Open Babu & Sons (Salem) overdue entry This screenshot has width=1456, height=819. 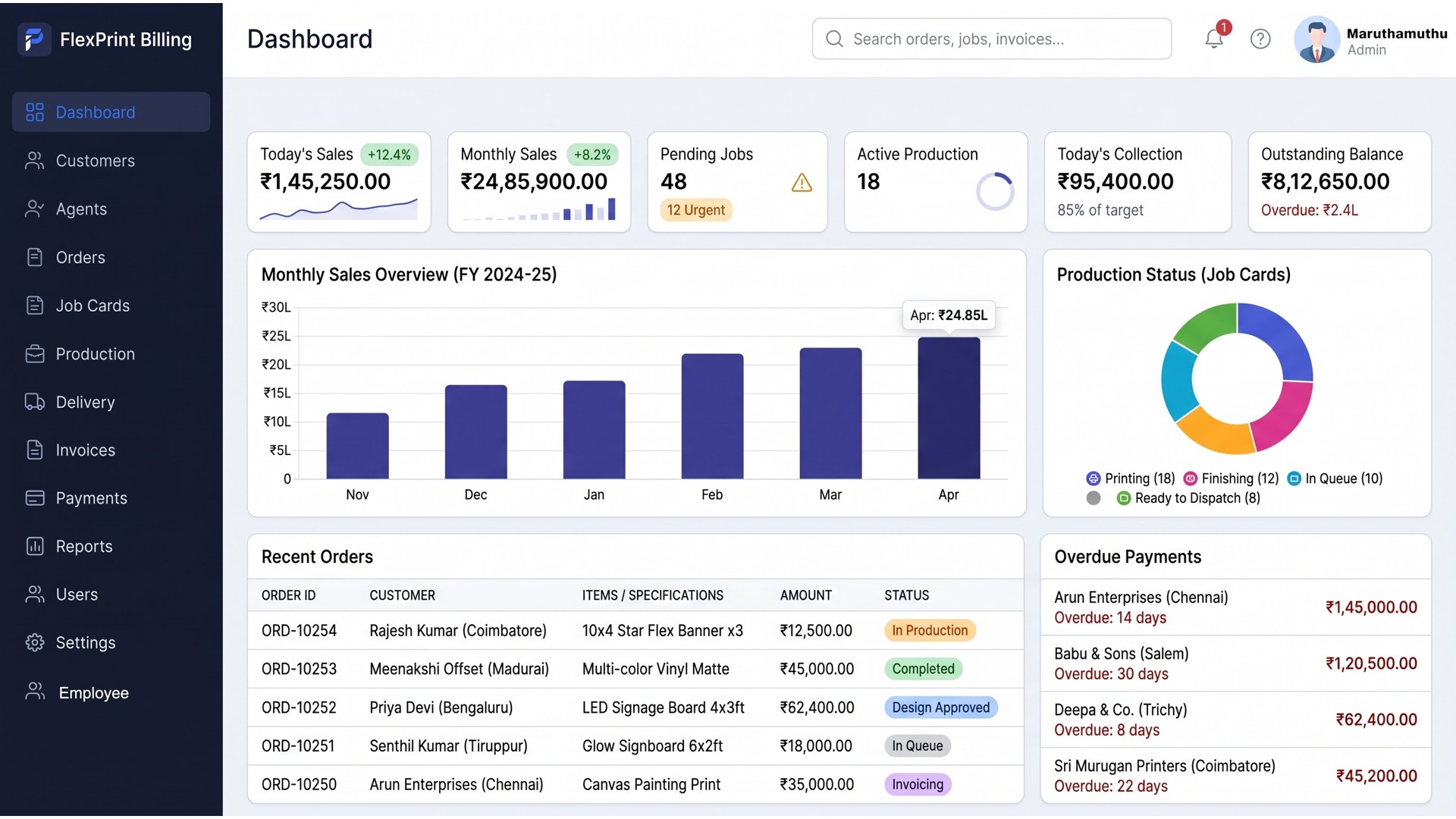(x=1235, y=664)
